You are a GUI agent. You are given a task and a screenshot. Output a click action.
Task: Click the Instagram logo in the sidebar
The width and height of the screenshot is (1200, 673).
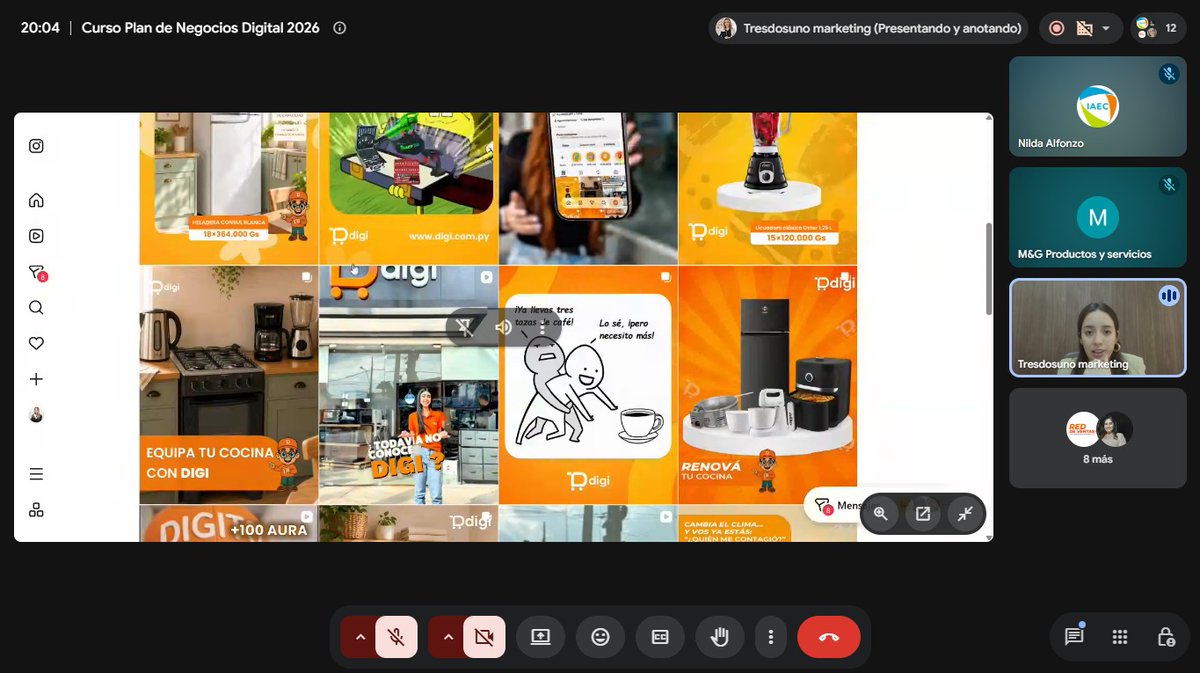point(36,146)
